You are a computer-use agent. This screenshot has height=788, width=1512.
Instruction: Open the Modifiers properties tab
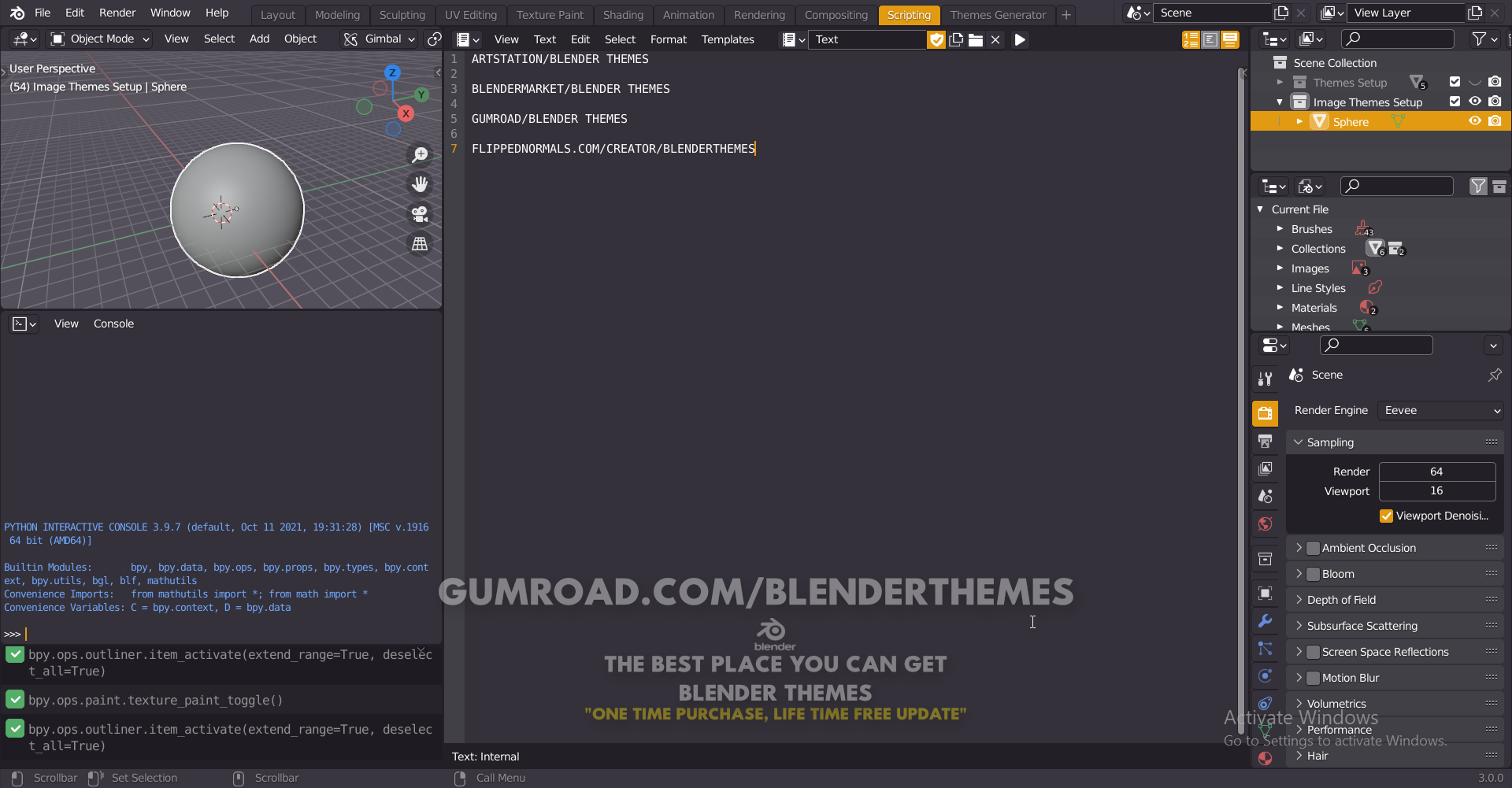[1265, 620]
